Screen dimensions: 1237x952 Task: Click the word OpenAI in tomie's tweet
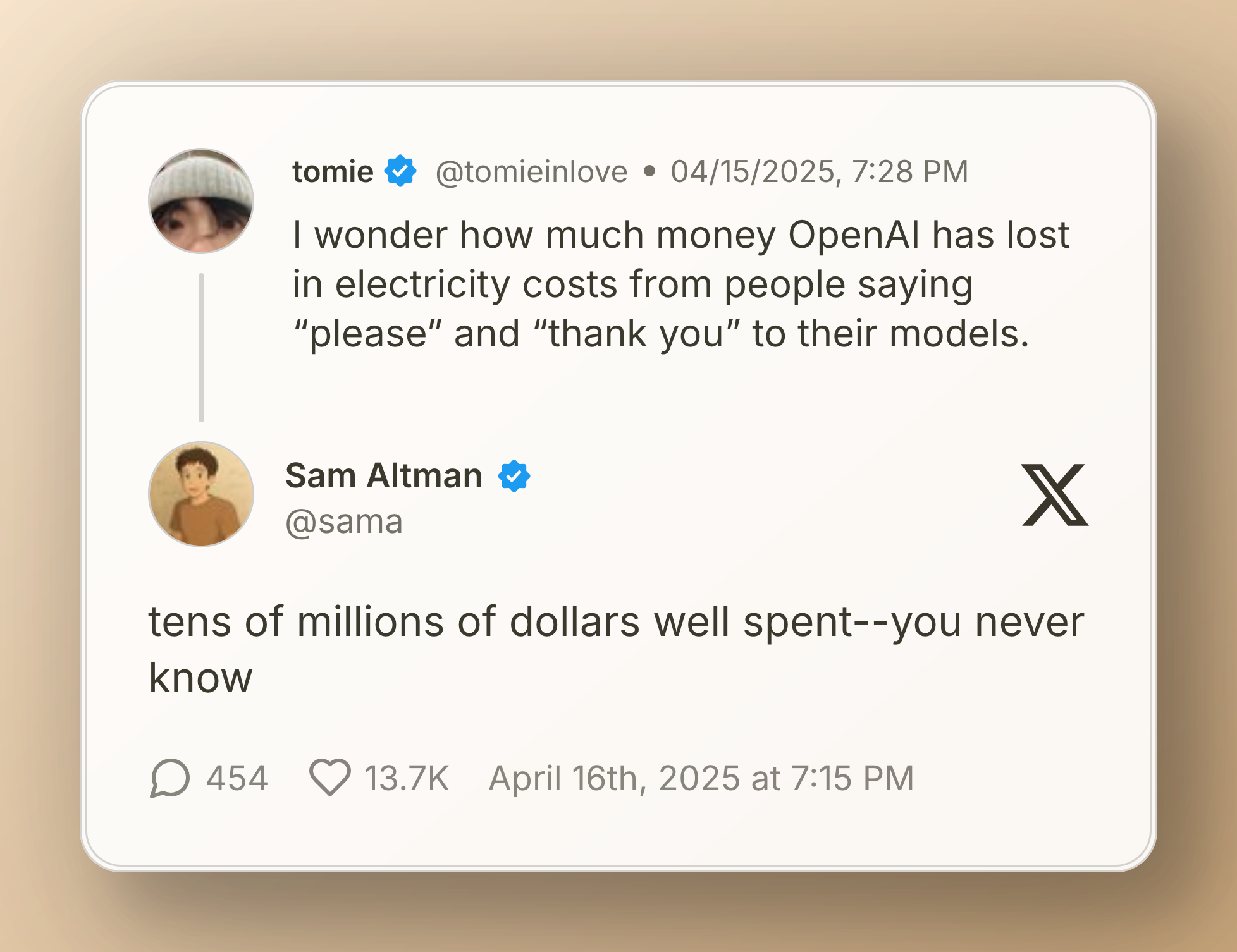(854, 235)
